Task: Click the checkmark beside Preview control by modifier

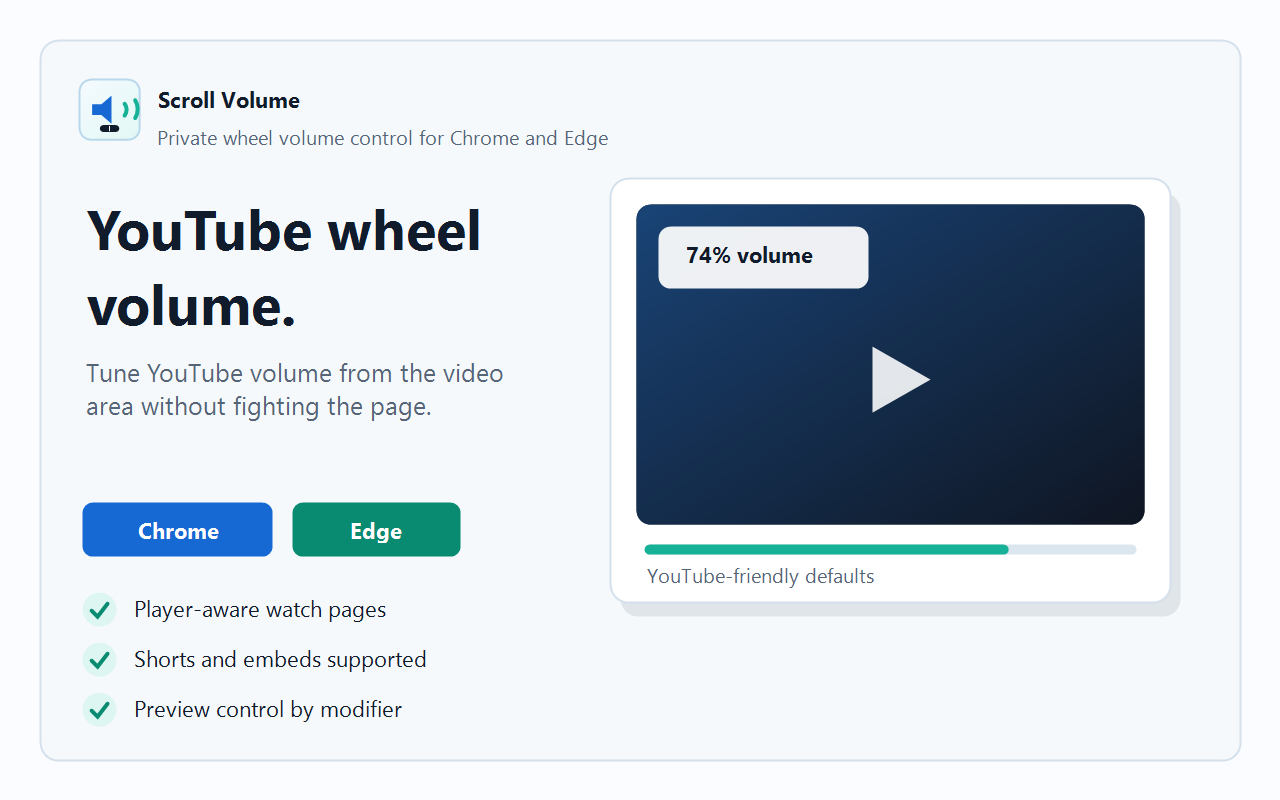Action: point(99,709)
